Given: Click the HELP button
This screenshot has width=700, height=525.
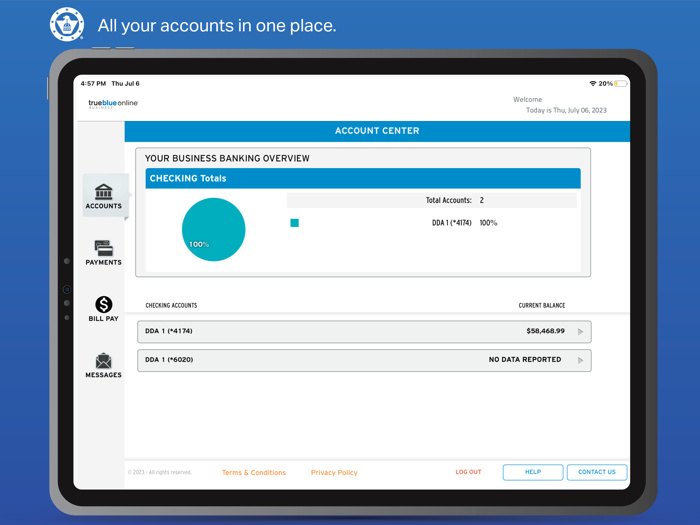Looking at the screenshot, I should (x=533, y=472).
